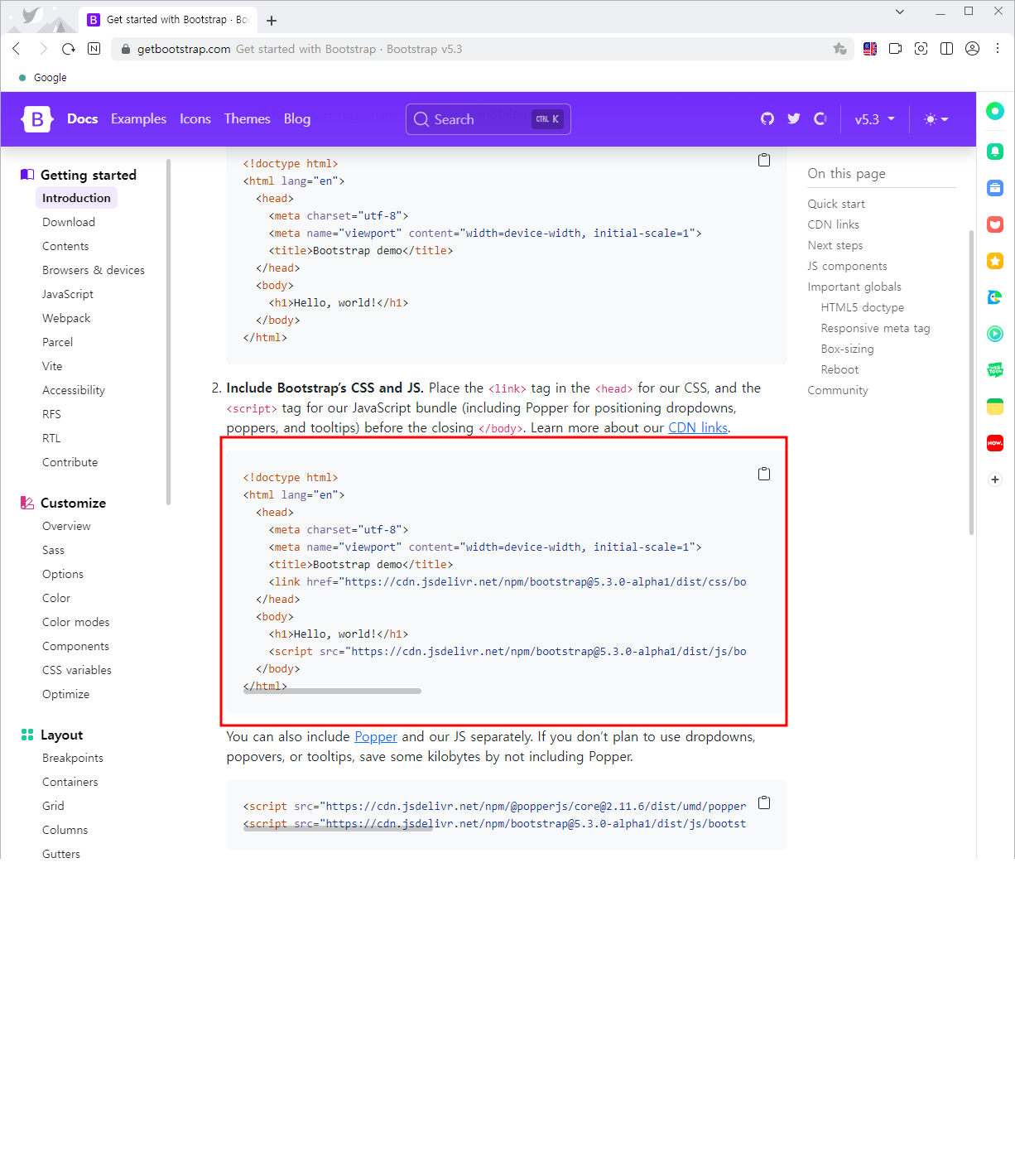Image resolution: width=1015 pixels, height=1176 pixels.
Task: Open the Open Collective icon in navbar
Action: [x=820, y=119]
